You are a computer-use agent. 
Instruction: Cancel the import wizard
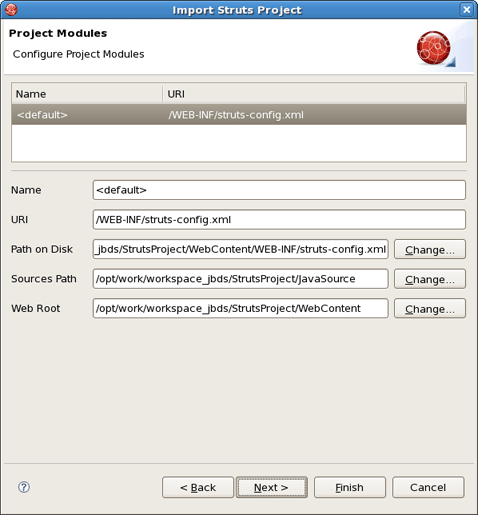(428, 487)
